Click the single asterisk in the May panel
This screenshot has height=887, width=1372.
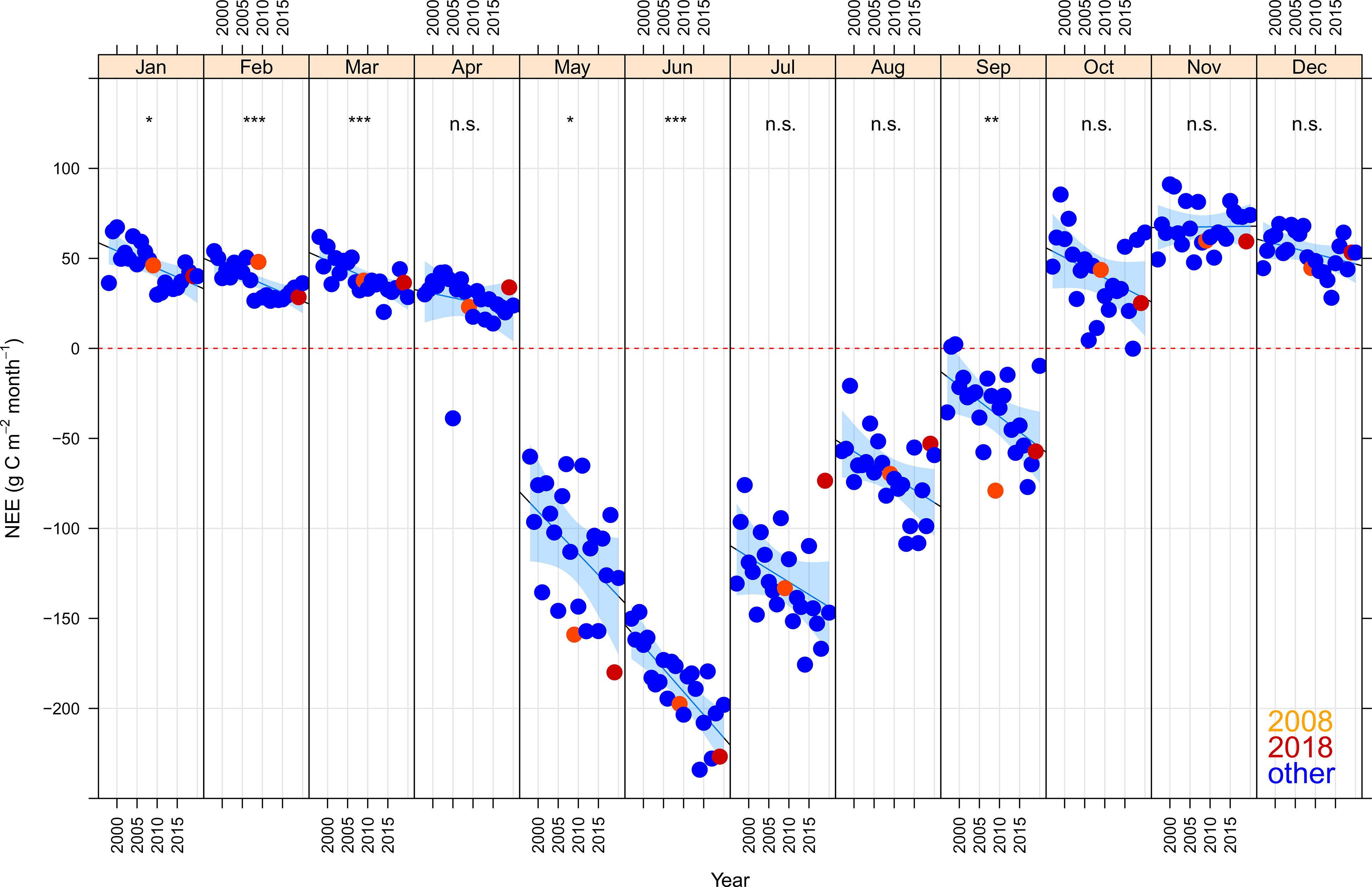(570, 120)
